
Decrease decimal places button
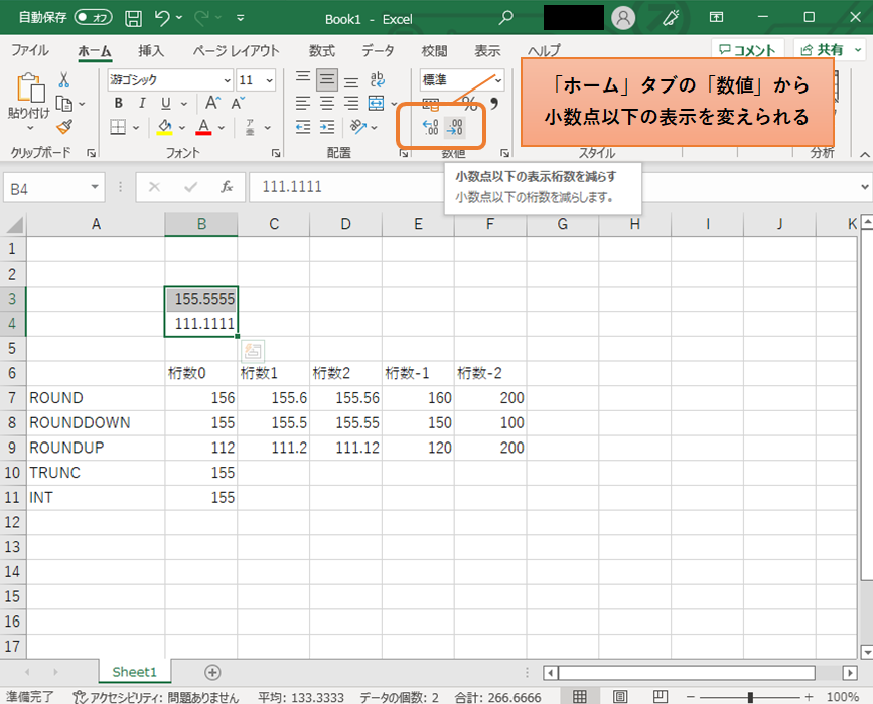(x=454, y=128)
